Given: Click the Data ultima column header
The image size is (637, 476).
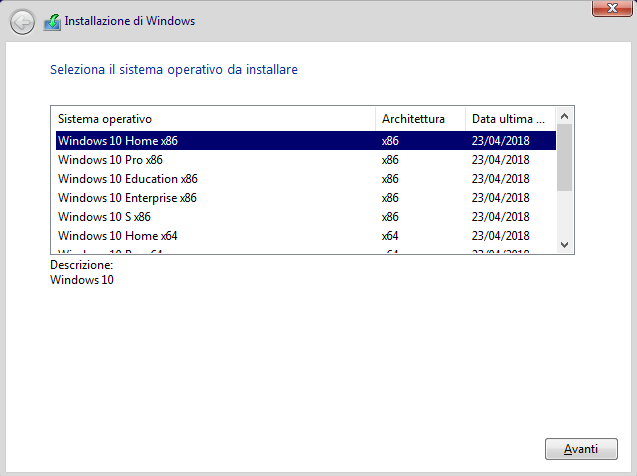Looking at the screenshot, I should (510, 119).
